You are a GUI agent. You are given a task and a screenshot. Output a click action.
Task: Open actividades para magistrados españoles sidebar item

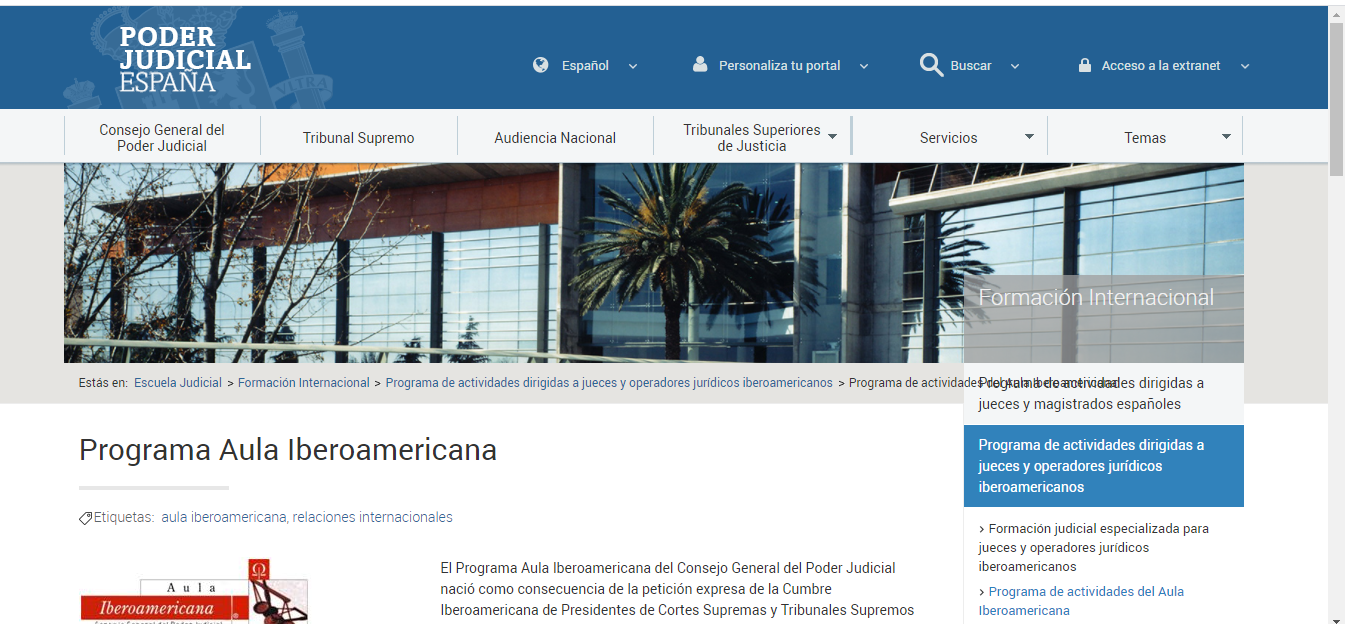pyautogui.click(x=1104, y=394)
